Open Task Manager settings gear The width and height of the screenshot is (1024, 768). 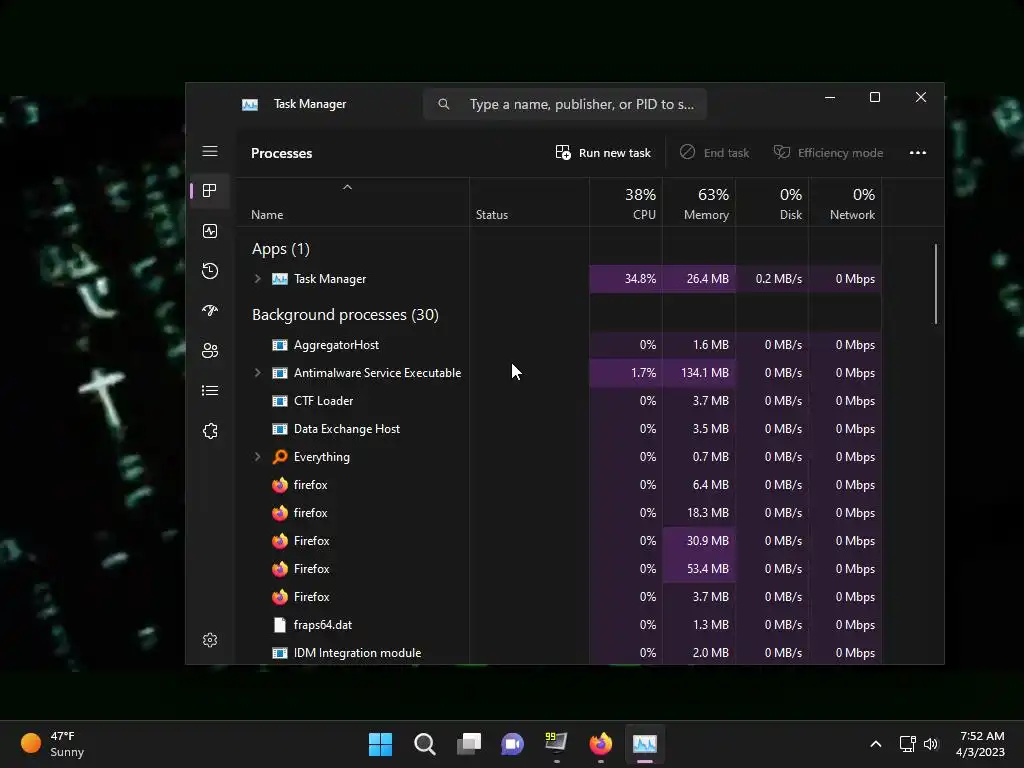coord(210,640)
